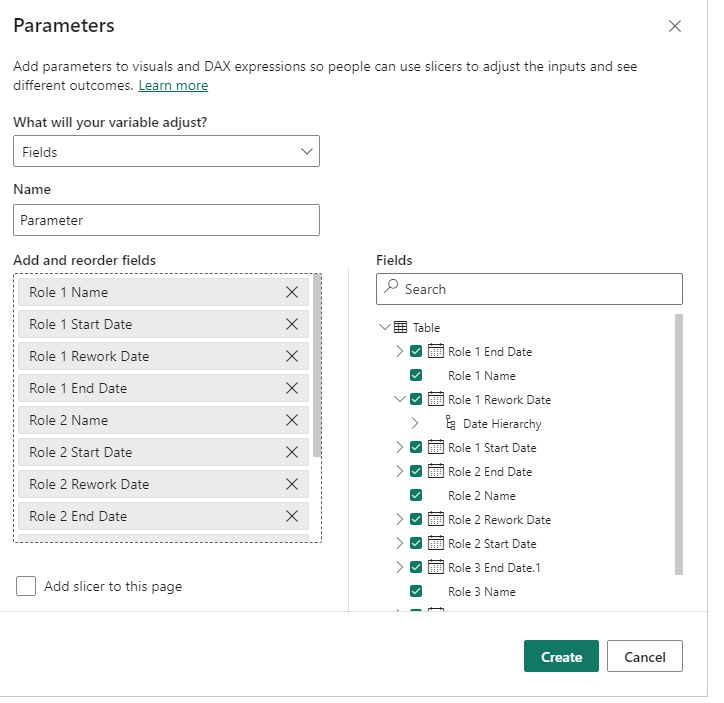Remove Role 1 End Date from the field list
724x703 pixels.
click(292, 388)
